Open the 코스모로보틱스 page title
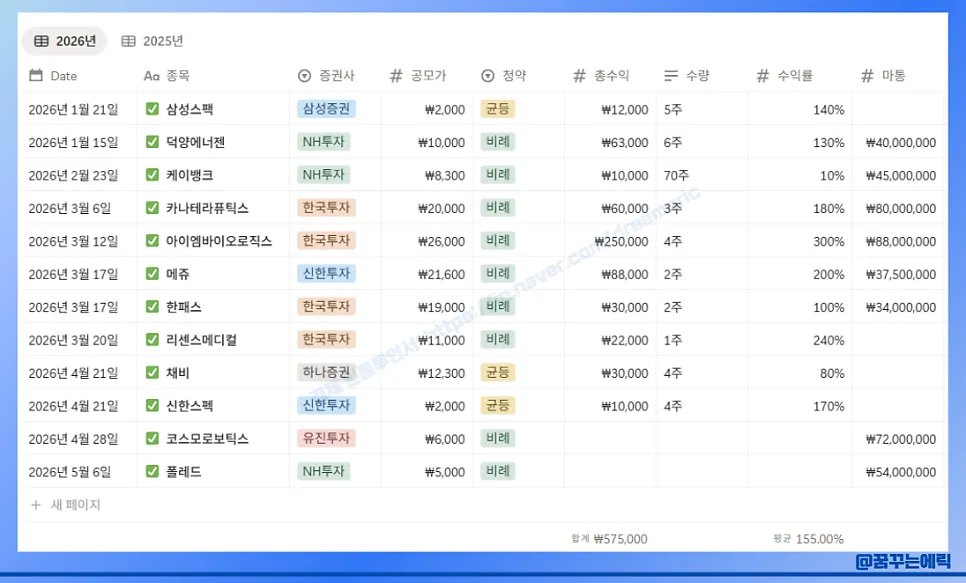The image size is (966, 583). (207, 439)
